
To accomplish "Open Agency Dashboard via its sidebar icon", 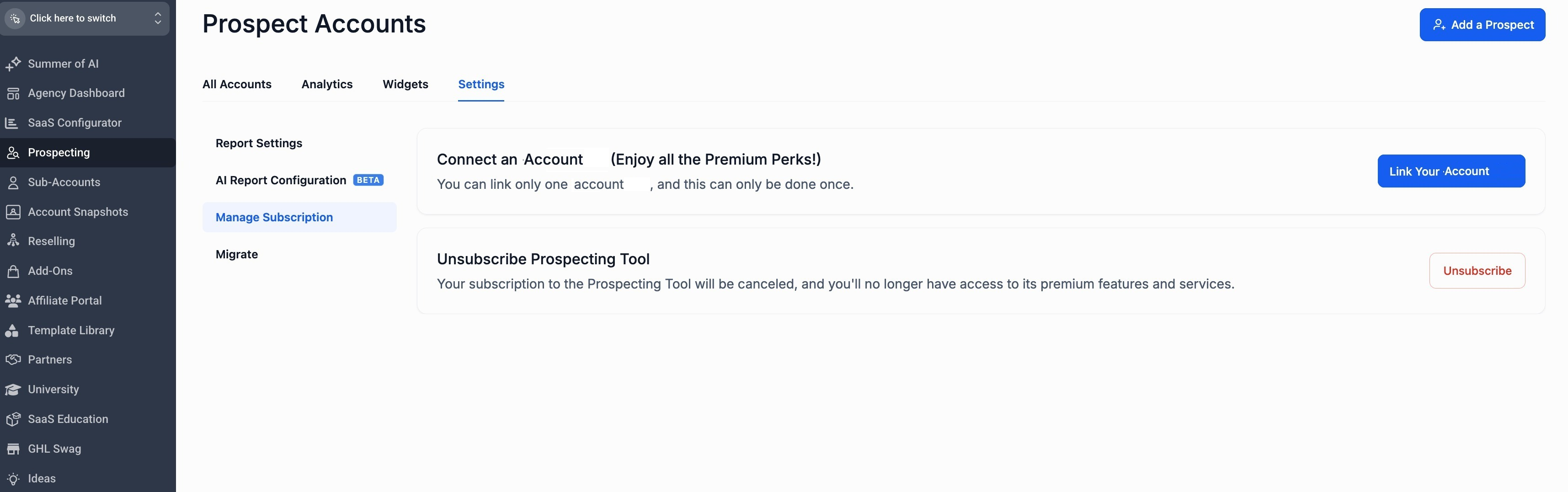I will point(13,93).
